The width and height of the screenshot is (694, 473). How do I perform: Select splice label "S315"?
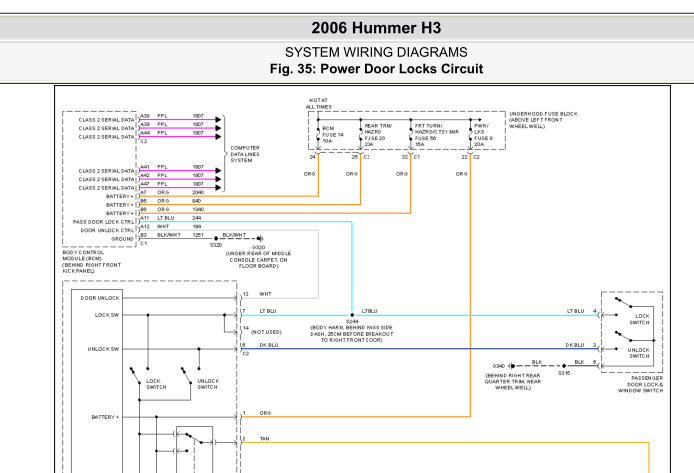point(564,373)
